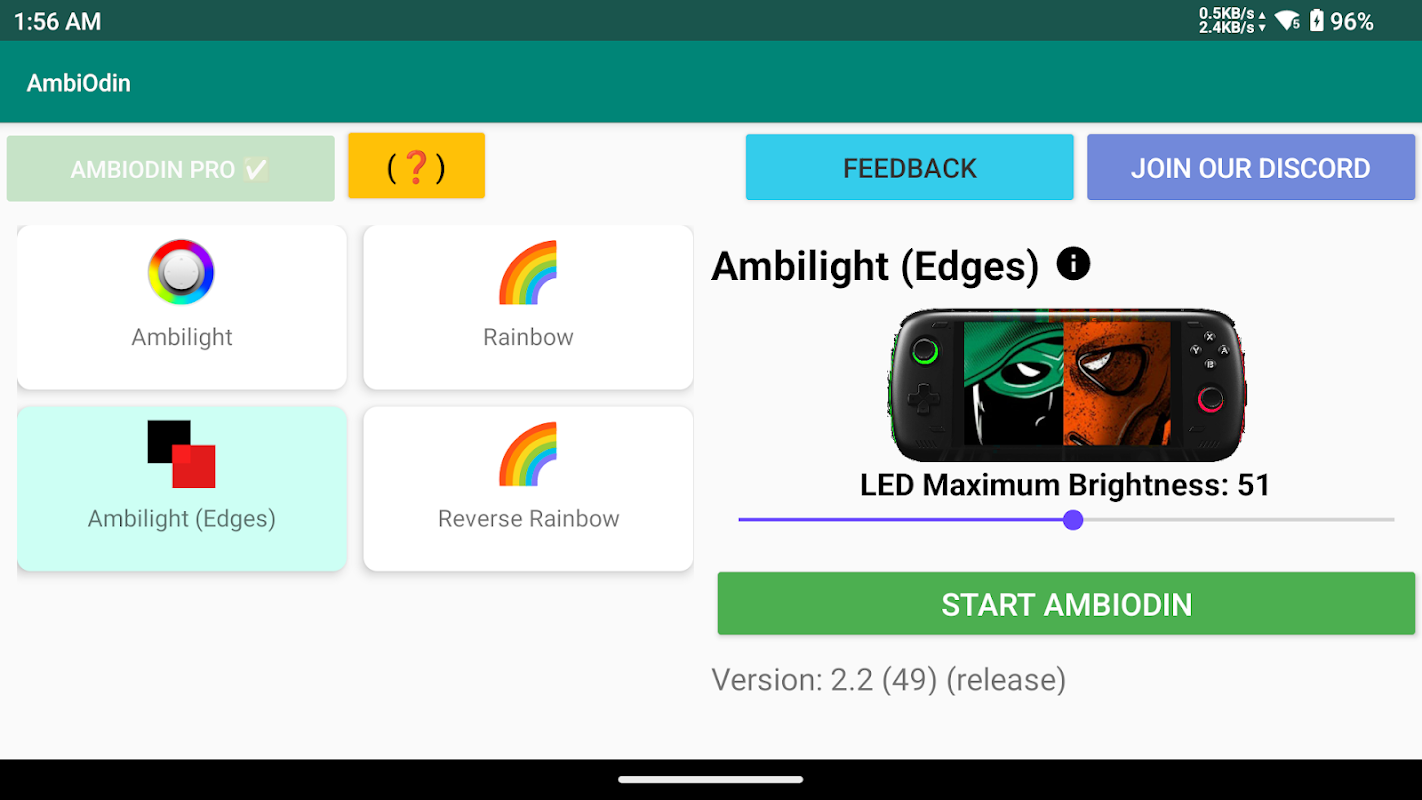The width and height of the screenshot is (1422, 800).
Task: Click the LED Maximum Brightness slider handle
Action: pos(1073,520)
